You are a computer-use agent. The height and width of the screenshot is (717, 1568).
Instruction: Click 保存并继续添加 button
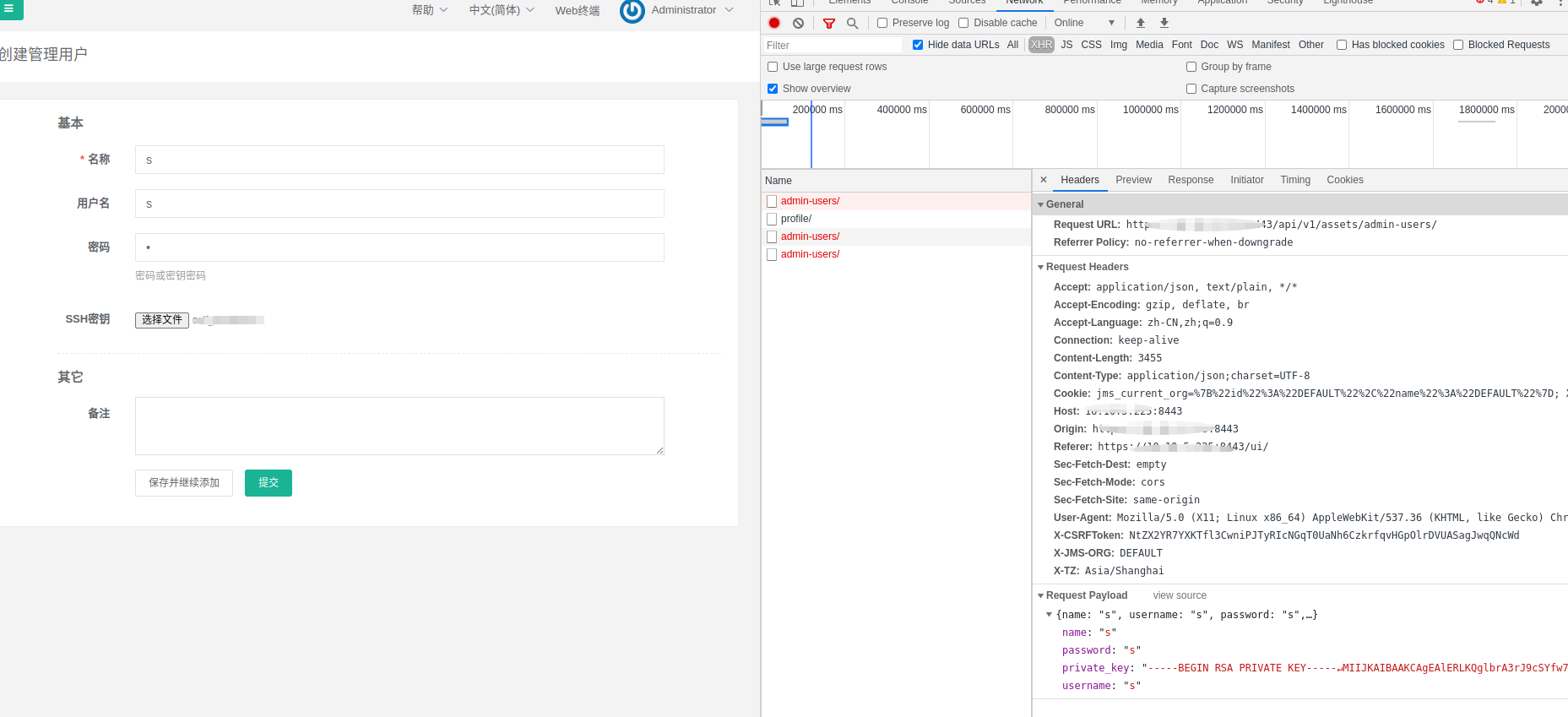click(x=184, y=483)
